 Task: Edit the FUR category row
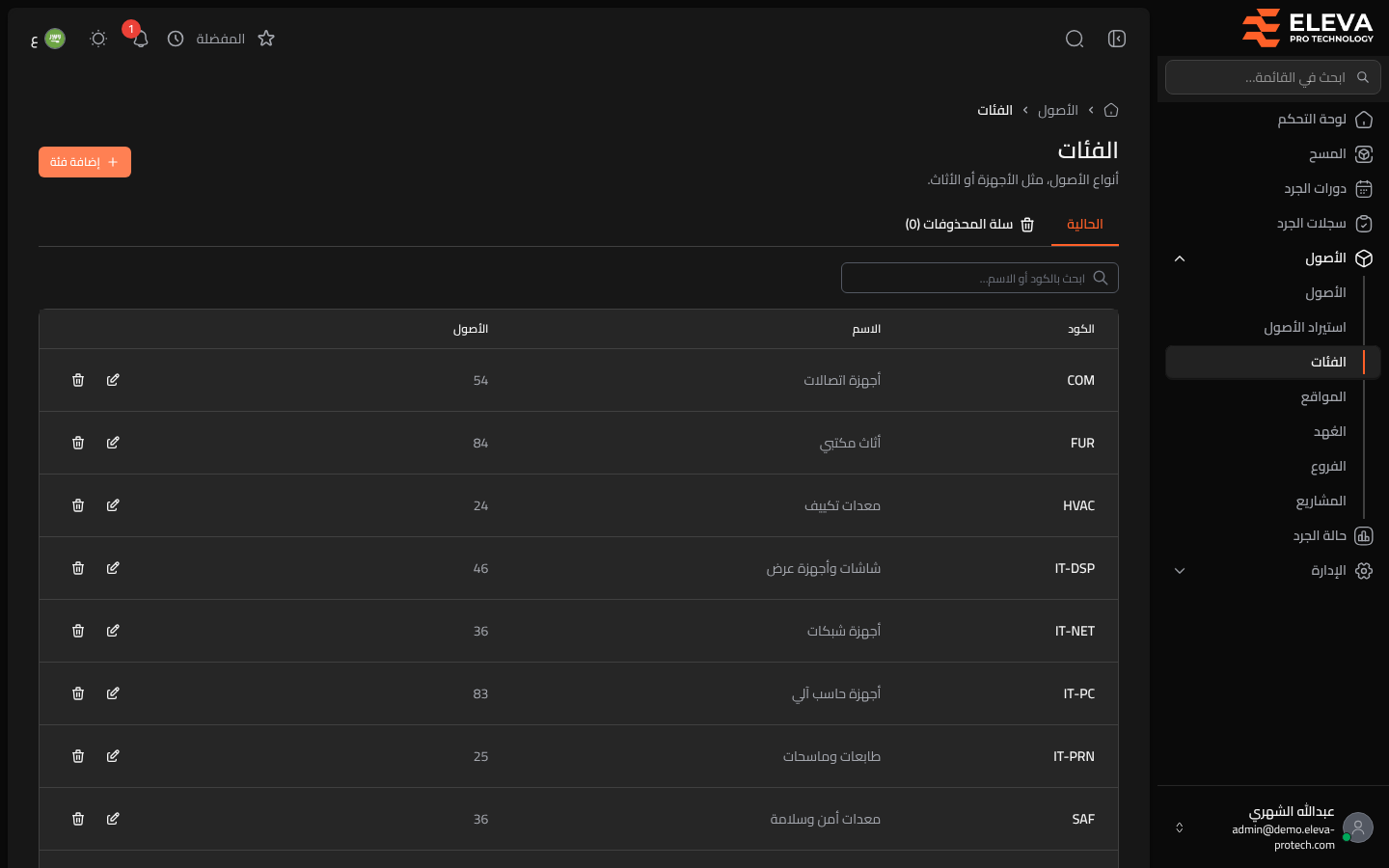[x=113, y=443]
